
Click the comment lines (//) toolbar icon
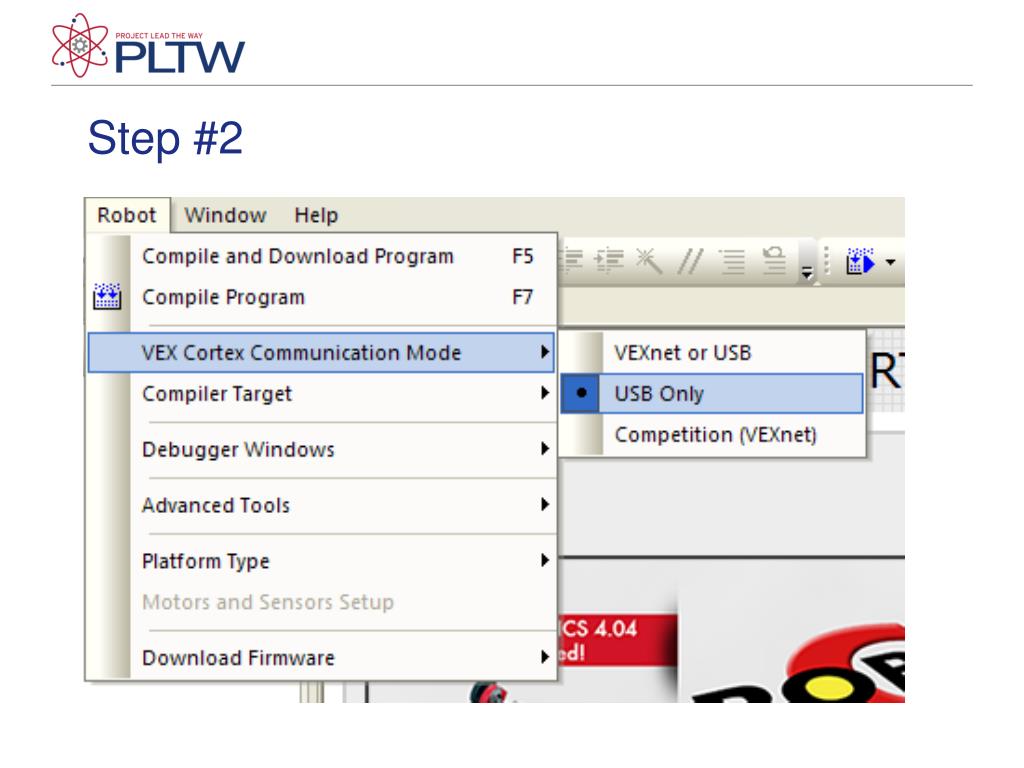(x=691, y=261)
